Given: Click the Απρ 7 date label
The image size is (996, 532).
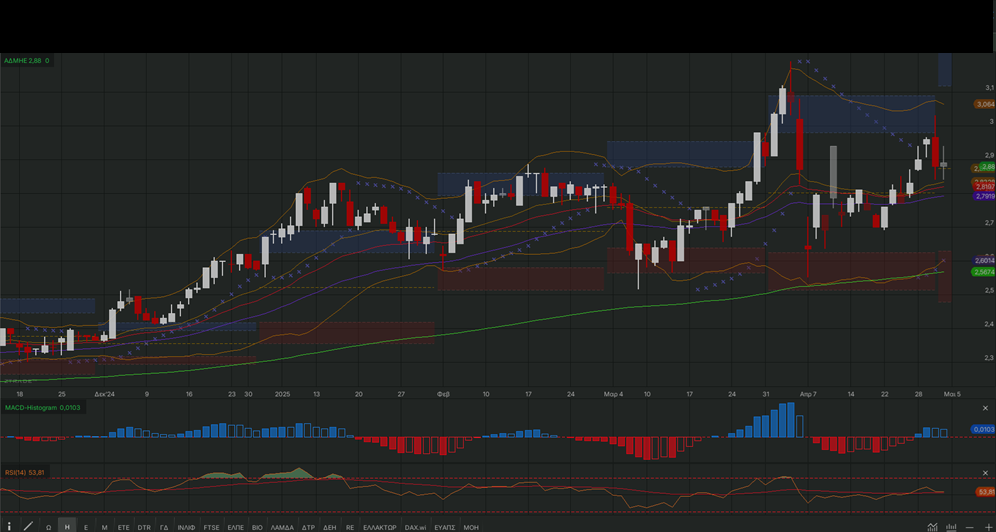Looking at the screenshot, I should 808,394.
